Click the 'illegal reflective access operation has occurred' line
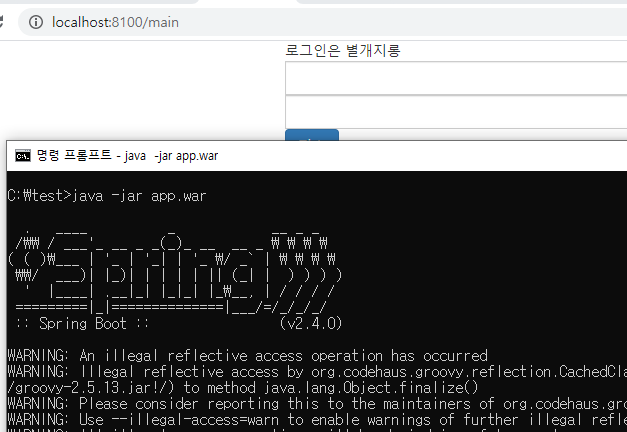Screen dimensions: 627x432 (248, 356)
